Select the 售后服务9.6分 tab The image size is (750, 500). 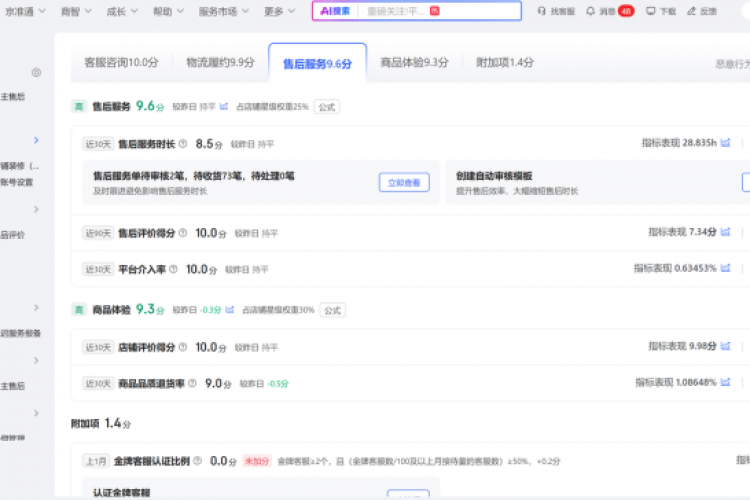[x=318, y=64]
